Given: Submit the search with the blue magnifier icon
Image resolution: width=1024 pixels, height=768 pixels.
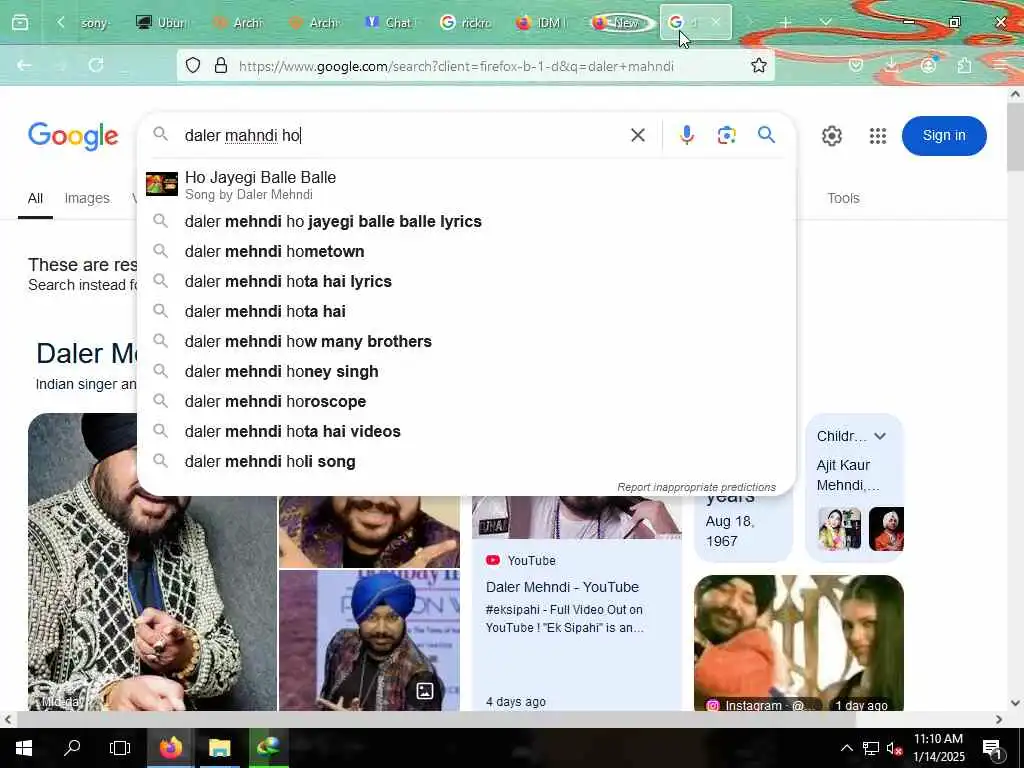Looking at the screenshot, I should 767,135.
